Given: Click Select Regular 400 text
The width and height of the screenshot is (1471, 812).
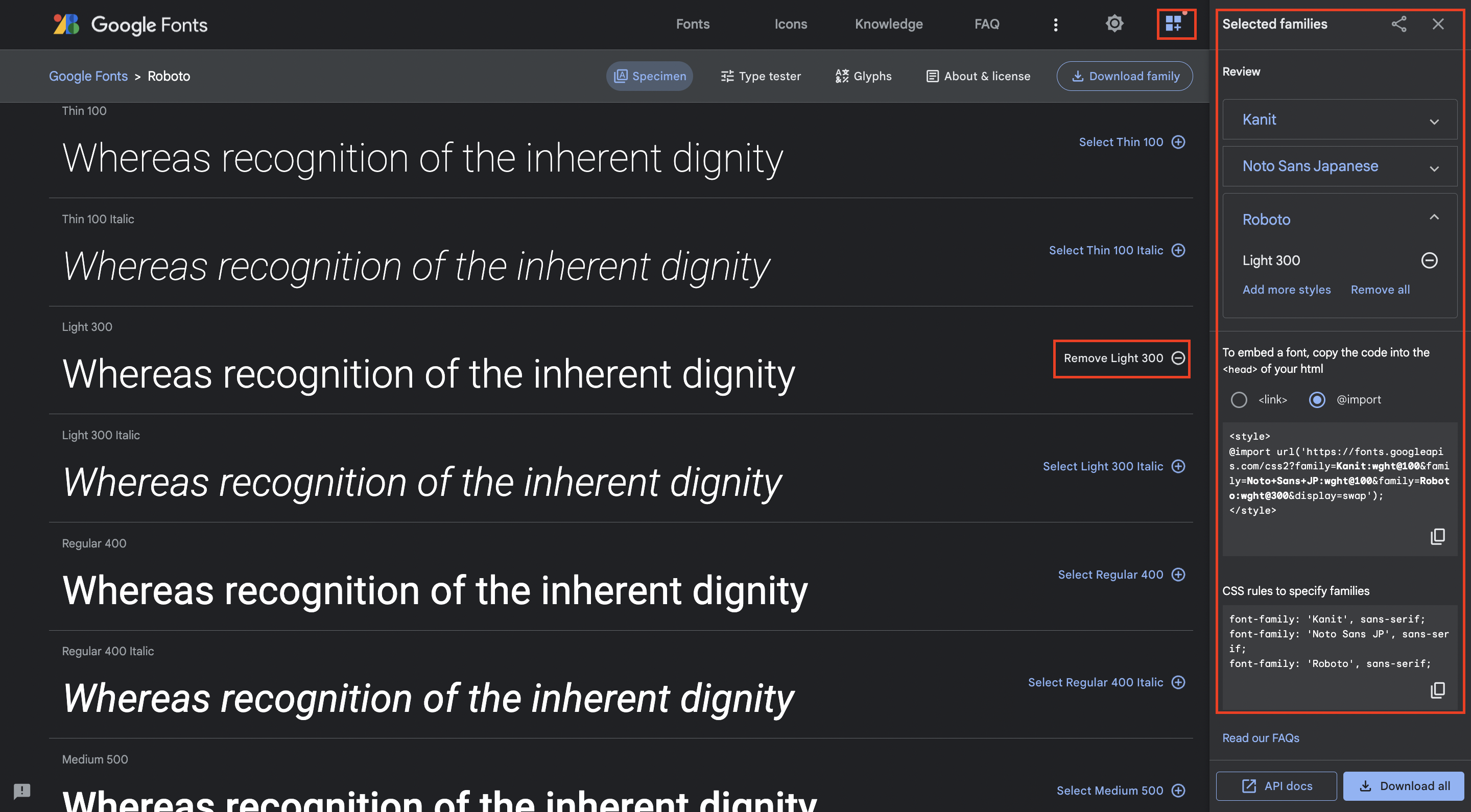Looking at the screenshot, I should [x=1110, y=575].
